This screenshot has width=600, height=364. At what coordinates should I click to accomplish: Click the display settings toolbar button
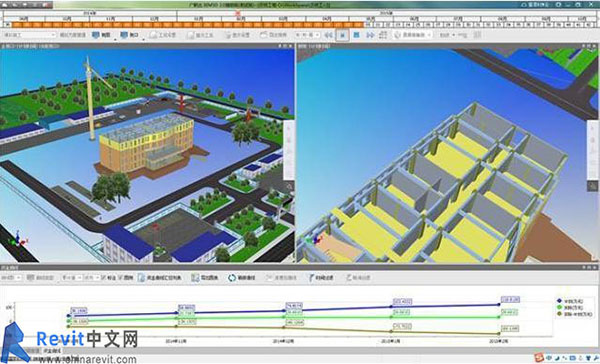click(x=237, y=35)
